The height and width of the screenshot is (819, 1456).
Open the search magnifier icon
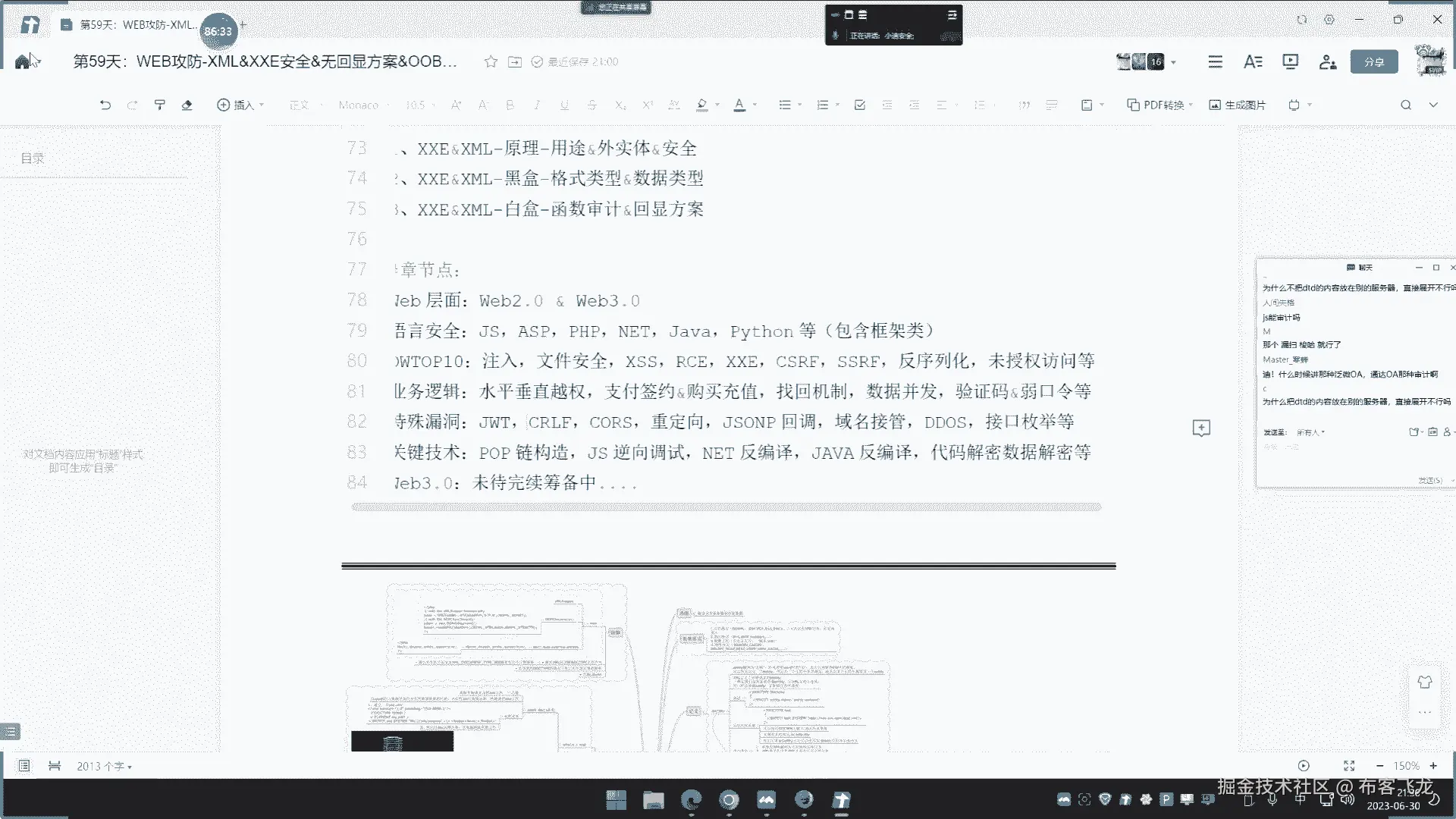(x=1405, y=105)
